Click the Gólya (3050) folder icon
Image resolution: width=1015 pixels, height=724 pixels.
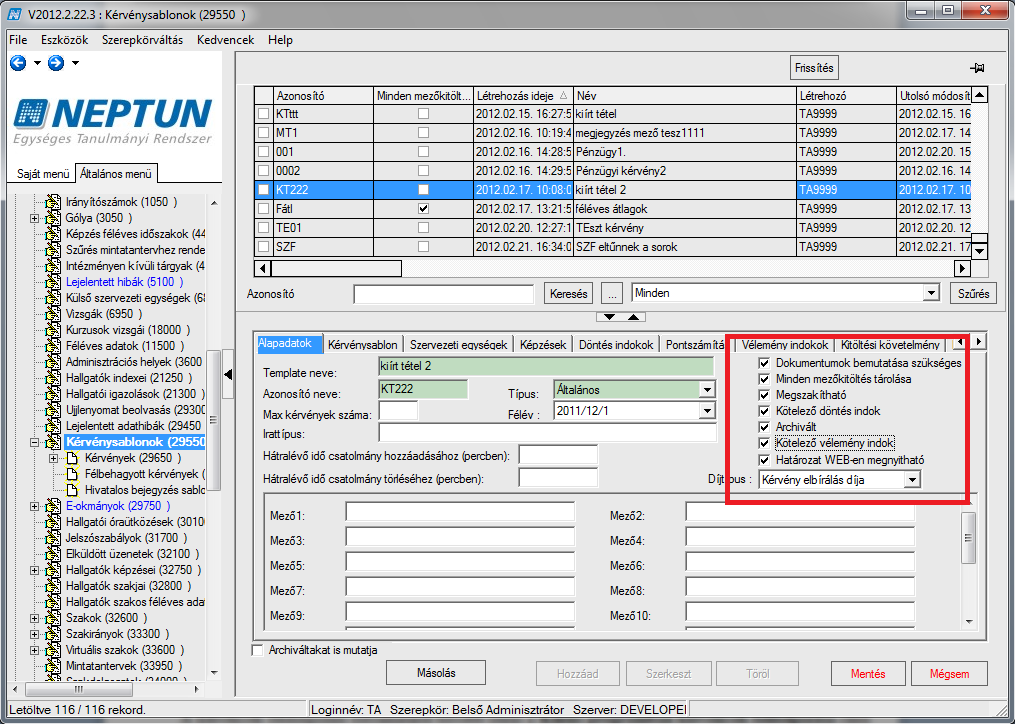(53, 218)
